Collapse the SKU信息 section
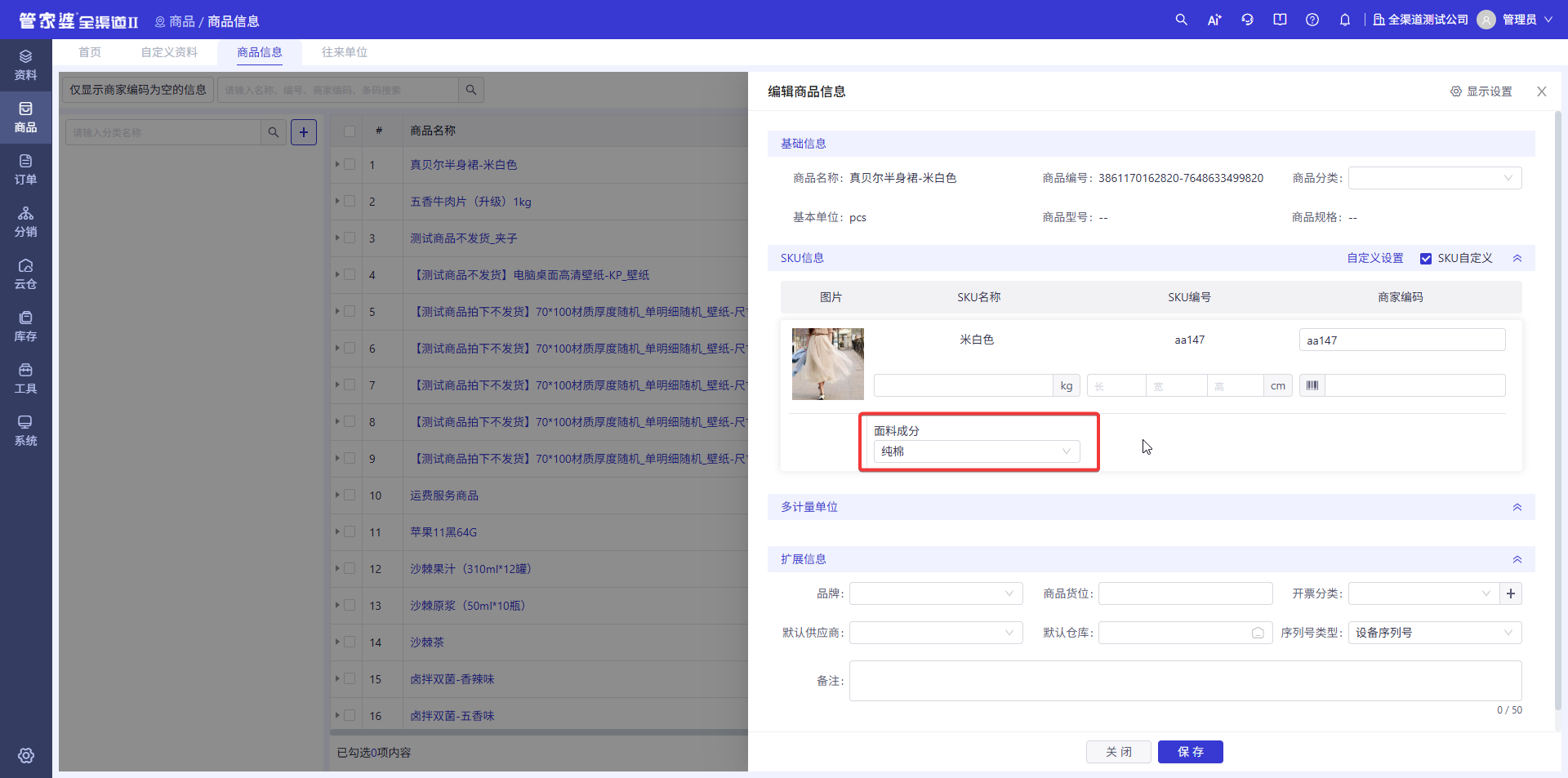 click(x=1517, y=258)
